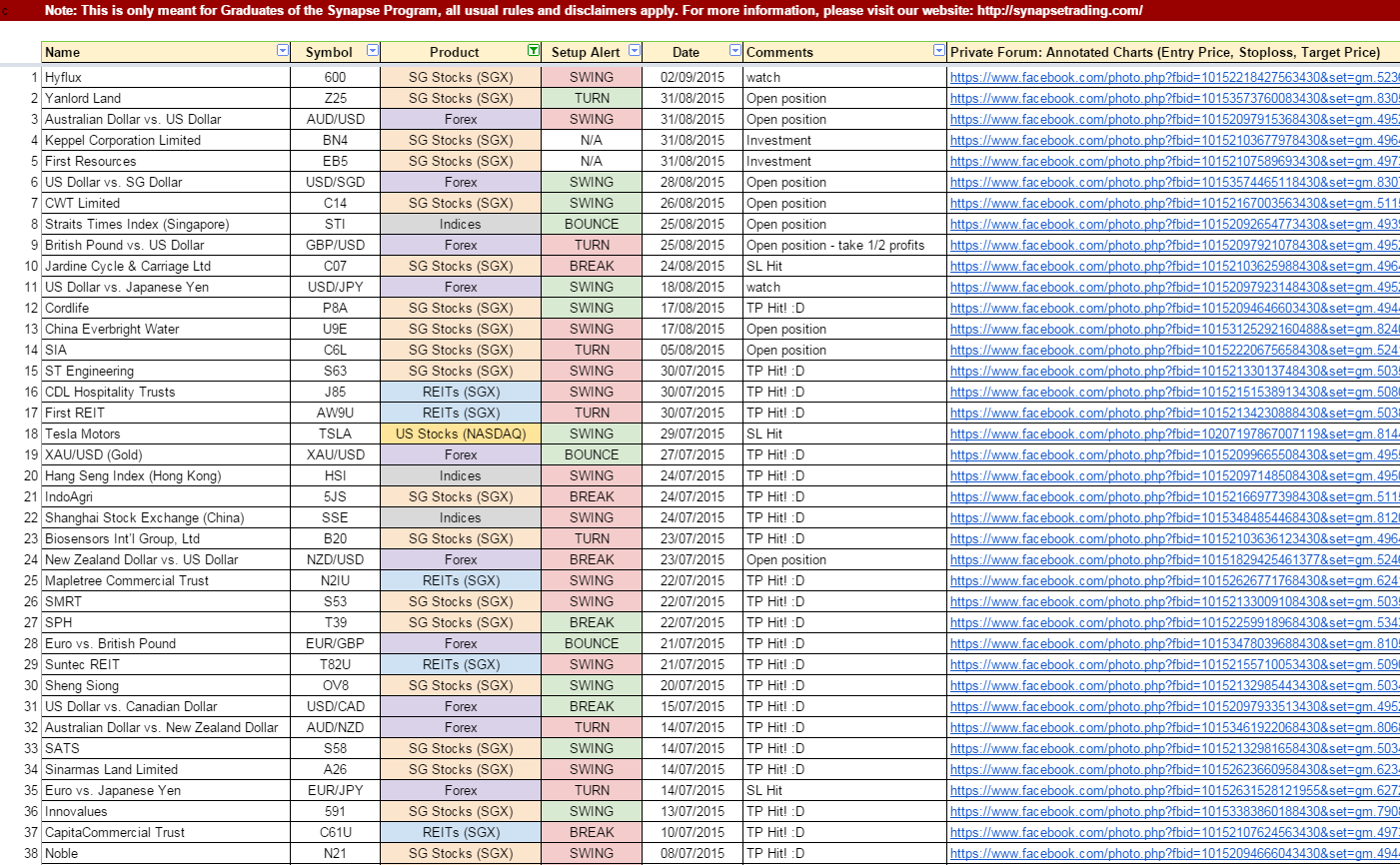The height and width of the screenshot is (865, 1400).
Task: Open the Setup Alert filter dropdown
Action: [635, 51]
